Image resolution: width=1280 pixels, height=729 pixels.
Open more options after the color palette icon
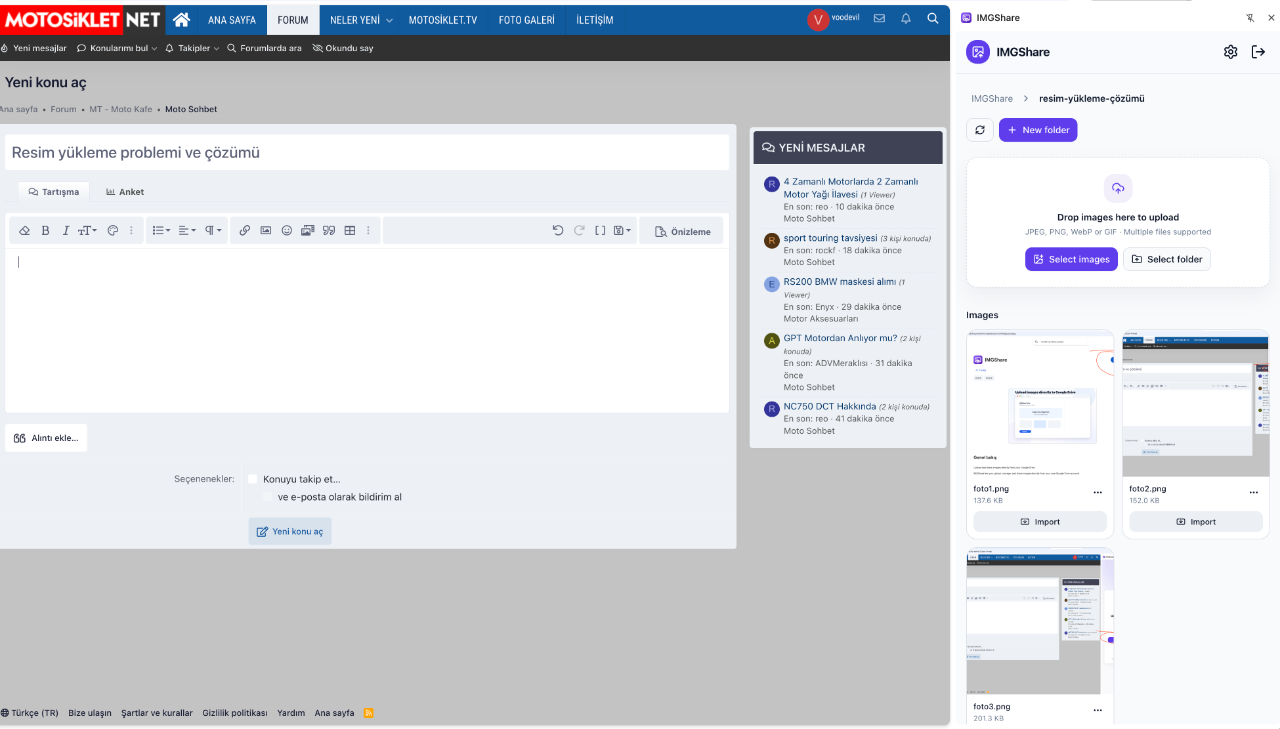tap(131, 231)
